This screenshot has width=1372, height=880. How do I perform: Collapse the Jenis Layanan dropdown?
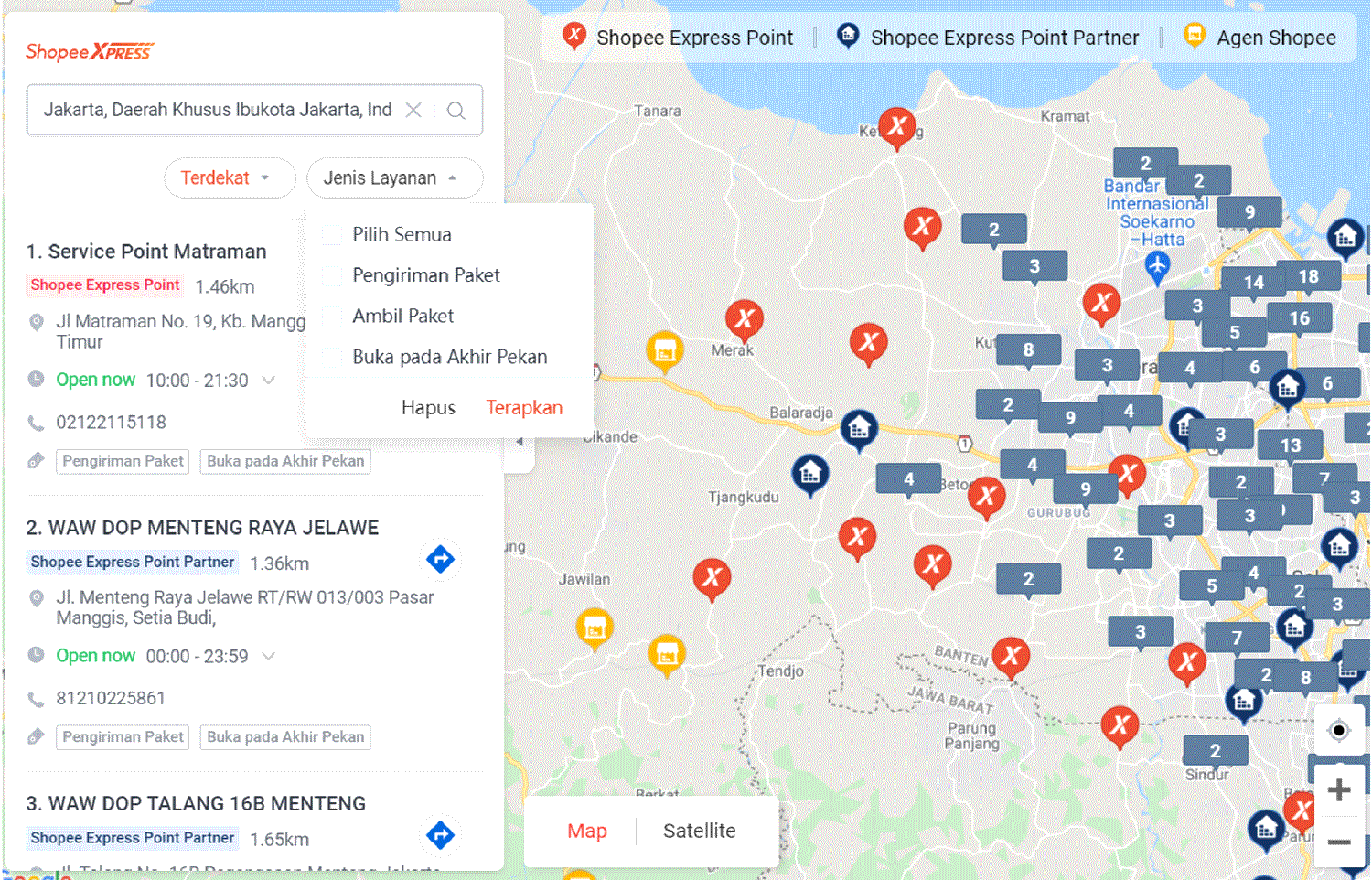click(x=394, y=177)
